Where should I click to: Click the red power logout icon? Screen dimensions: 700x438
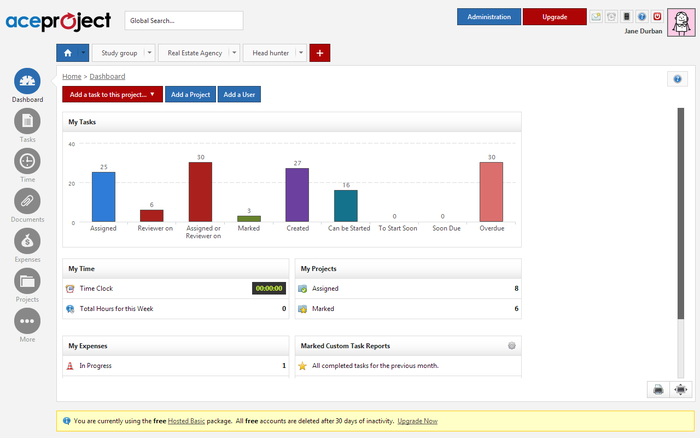(657, 17)
